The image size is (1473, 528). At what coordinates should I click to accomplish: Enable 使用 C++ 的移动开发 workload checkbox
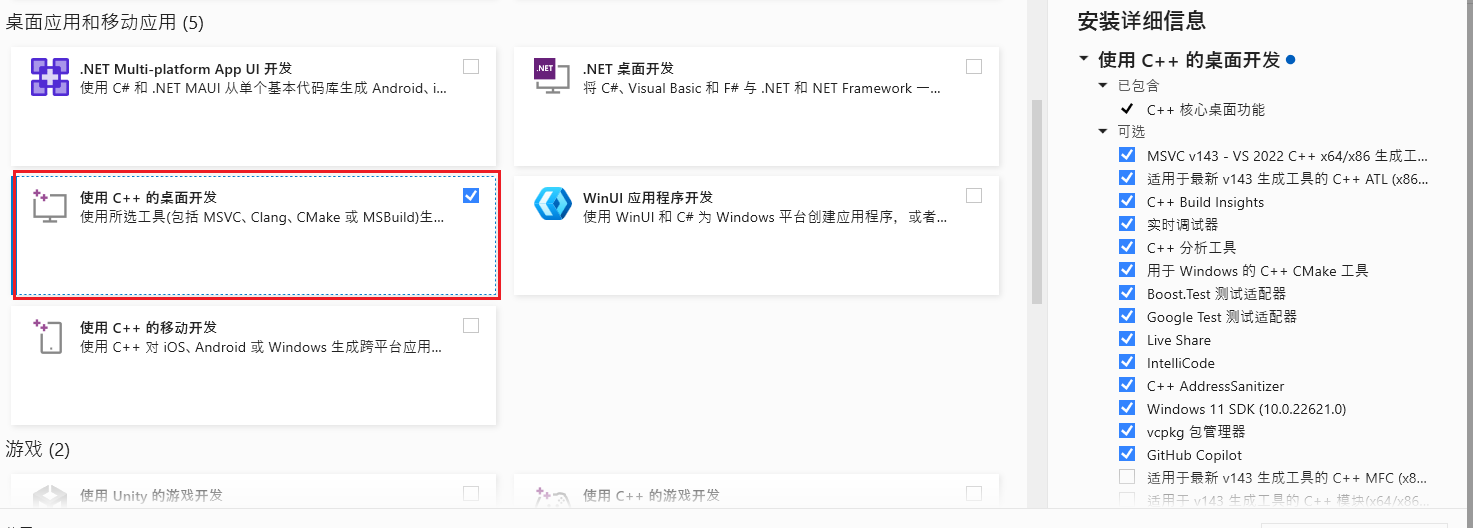point(471,325)
